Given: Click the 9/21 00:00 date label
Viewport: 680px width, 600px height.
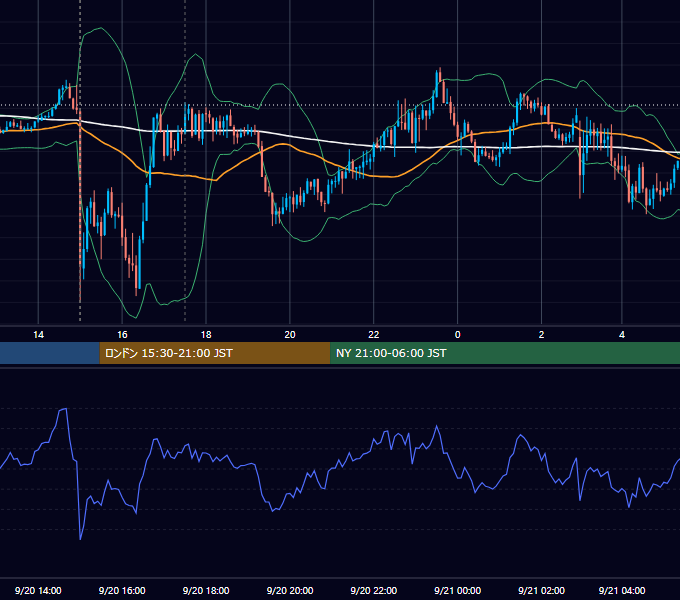Looking at the screenshot, I should [x=458, y=590].
